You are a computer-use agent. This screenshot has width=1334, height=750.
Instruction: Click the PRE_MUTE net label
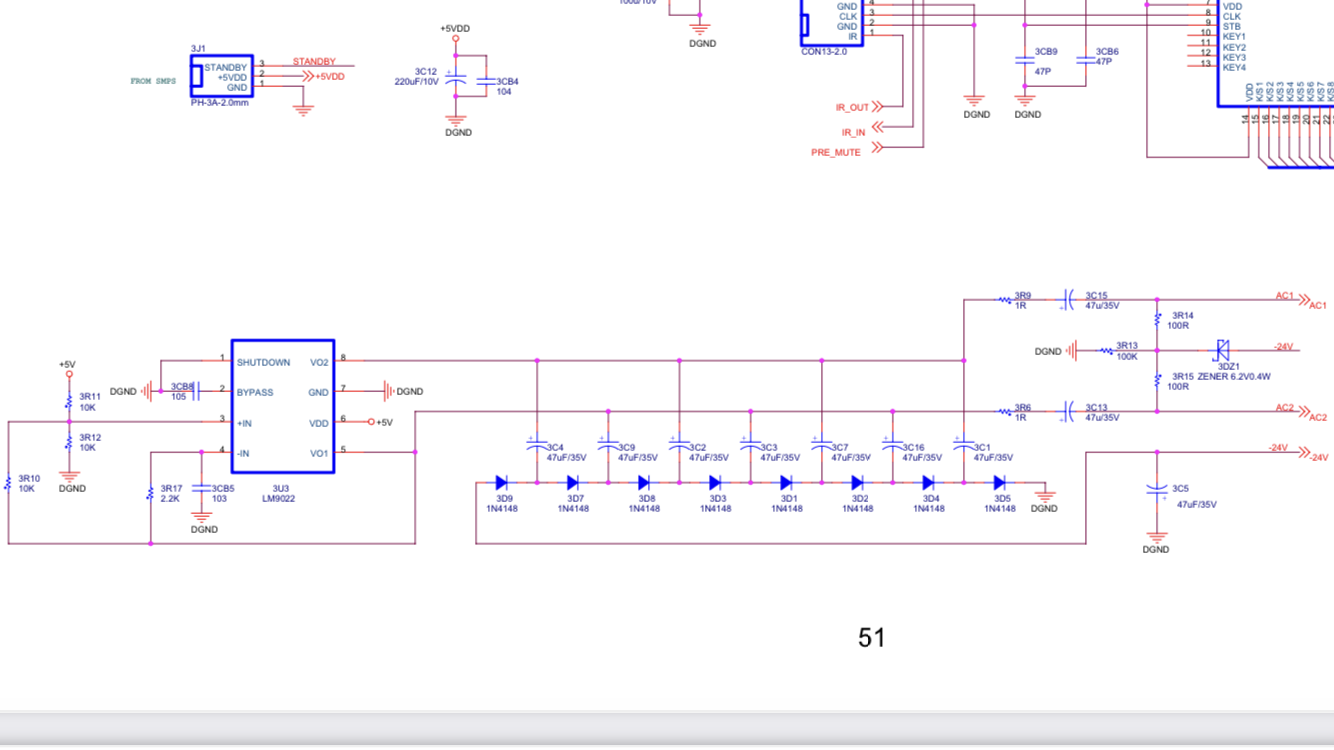(x=836, y=153)
